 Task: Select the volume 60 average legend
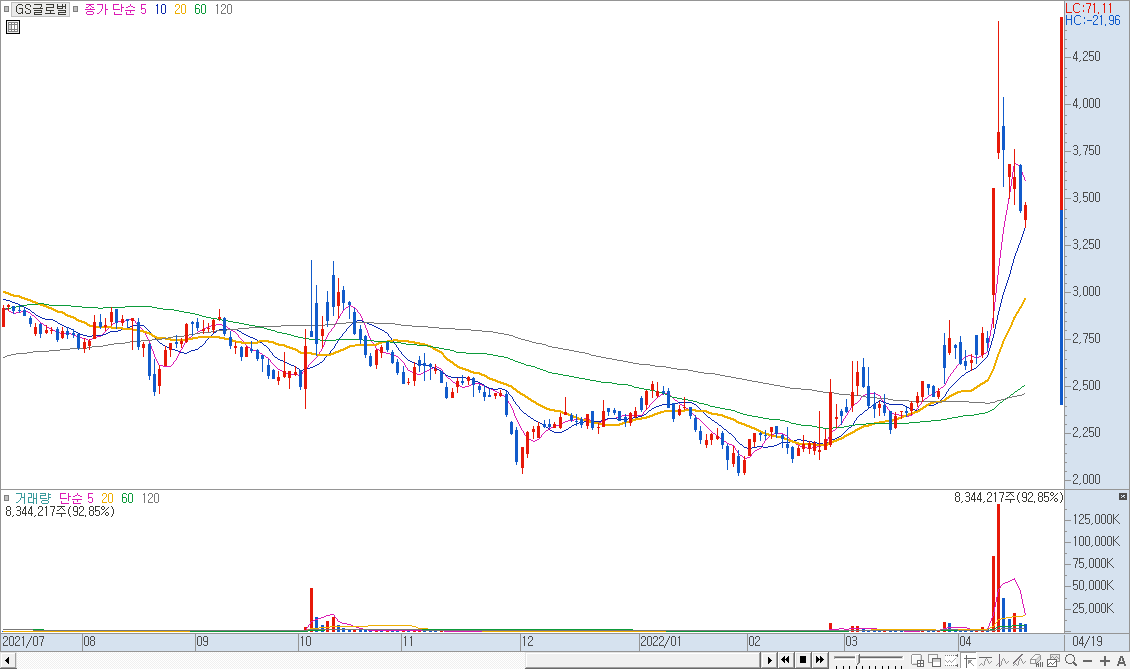128,498
